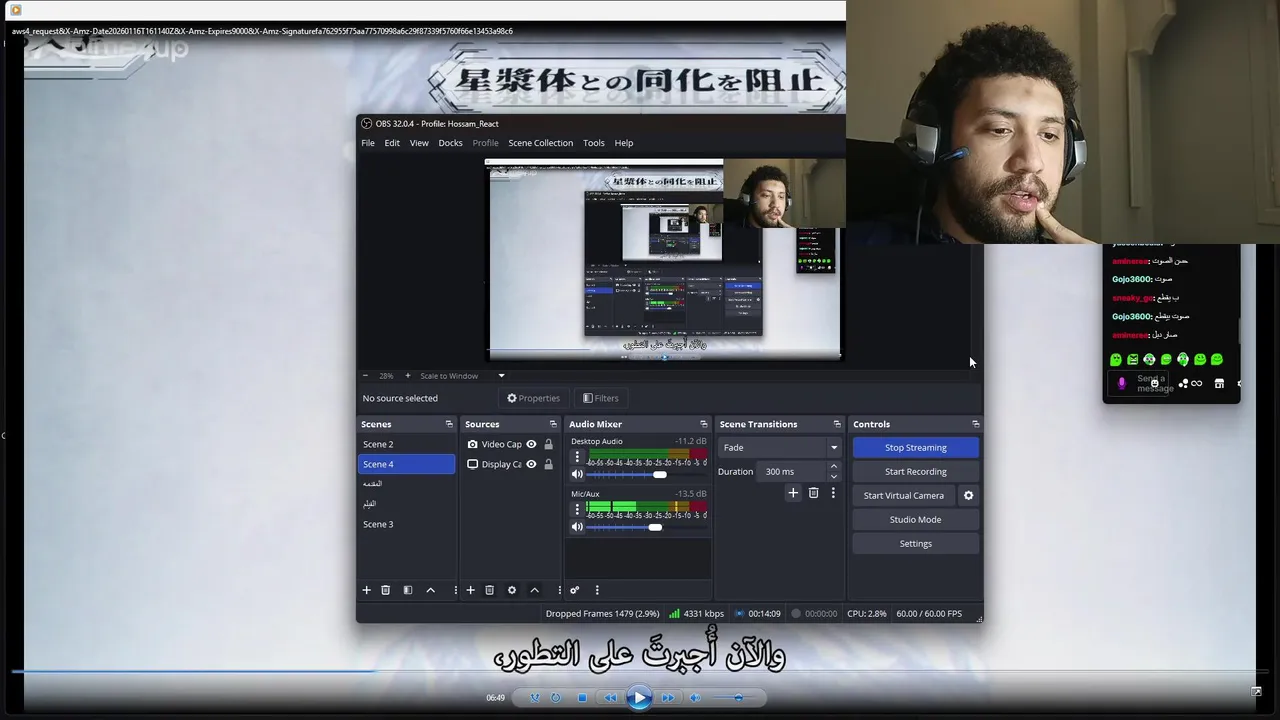The height and width of the screenshot is (720, 1280).
Task: Increase transition duration with the up arrow
Action: tap(833, 467)
